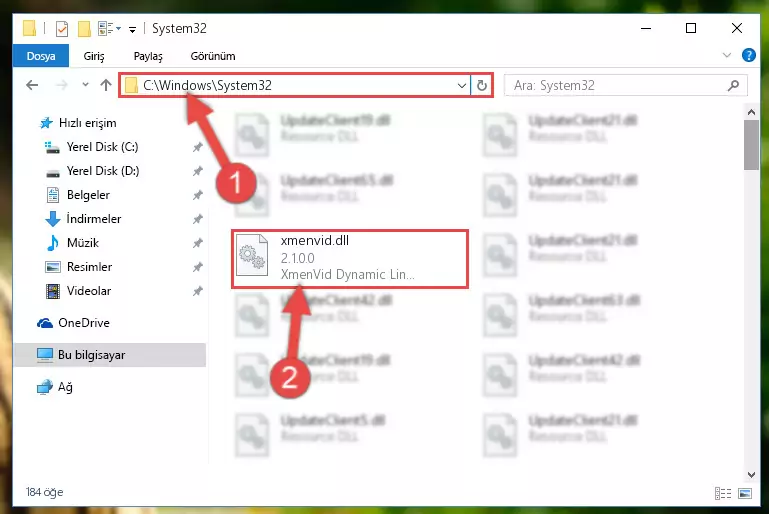
Task: Click the Back navigation arrow
Action: click(x=32, y=85)
